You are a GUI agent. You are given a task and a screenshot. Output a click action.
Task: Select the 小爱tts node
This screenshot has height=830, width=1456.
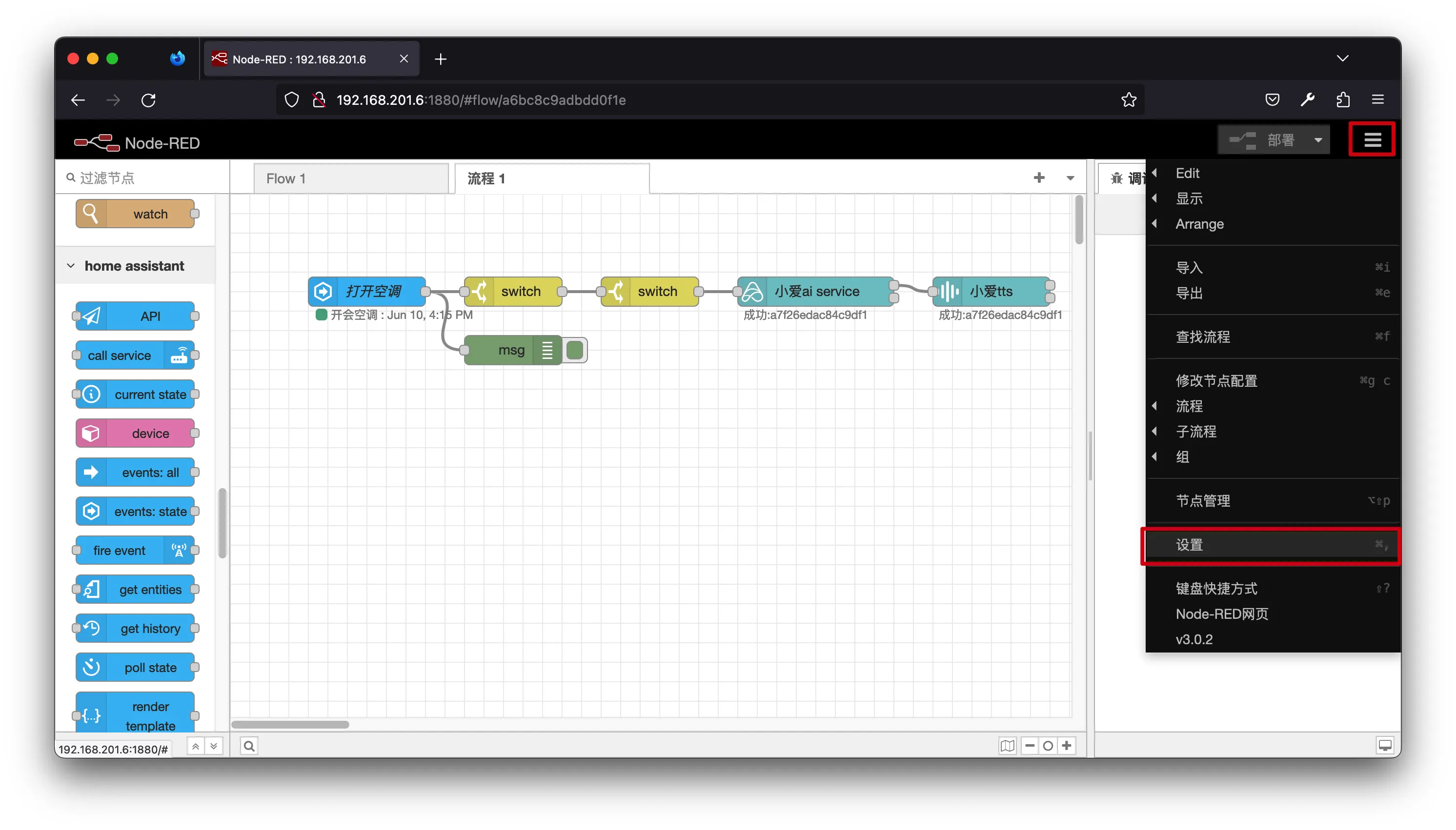coord(991,291)
